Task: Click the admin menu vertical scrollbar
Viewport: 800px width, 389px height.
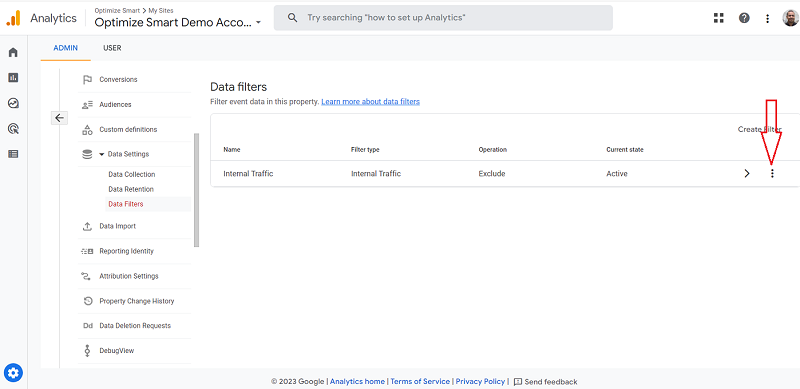Action: 197,190
